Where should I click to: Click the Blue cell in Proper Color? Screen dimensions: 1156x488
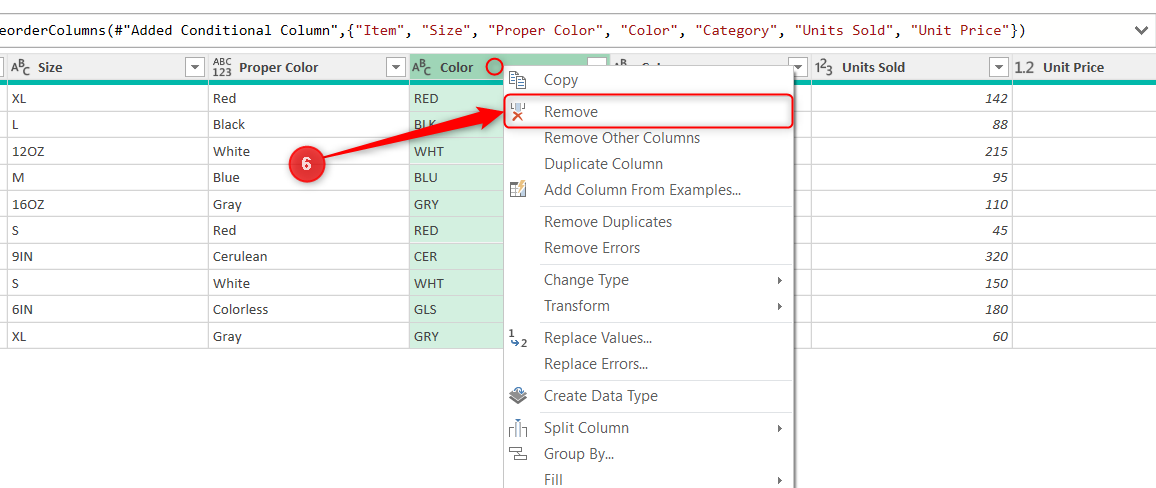tap(309, 178)
